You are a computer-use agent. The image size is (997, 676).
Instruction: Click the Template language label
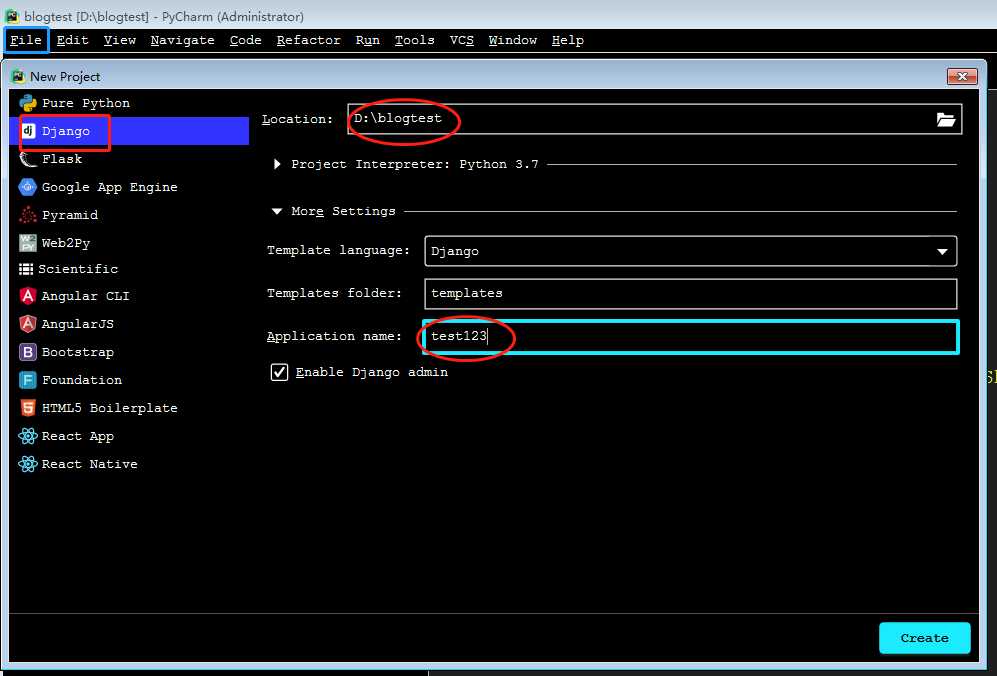[x=338, y=250]
